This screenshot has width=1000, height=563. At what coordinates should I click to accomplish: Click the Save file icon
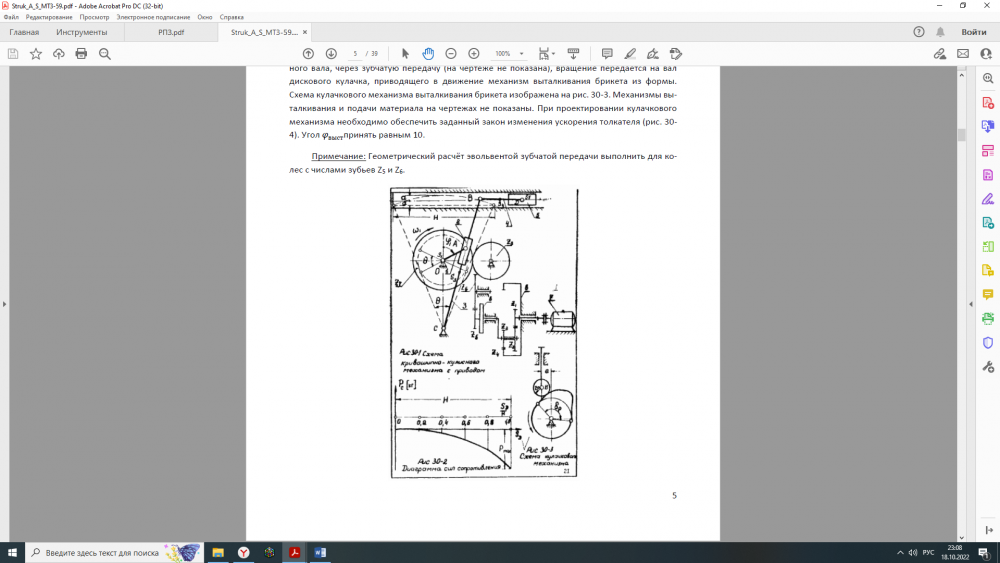point(13,54)
